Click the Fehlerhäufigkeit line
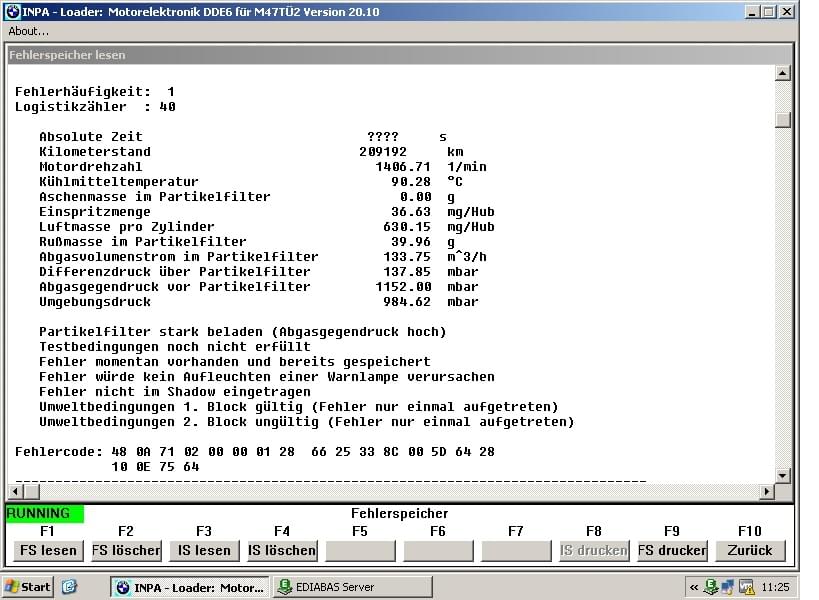The image size is (819, 600). 95,92
